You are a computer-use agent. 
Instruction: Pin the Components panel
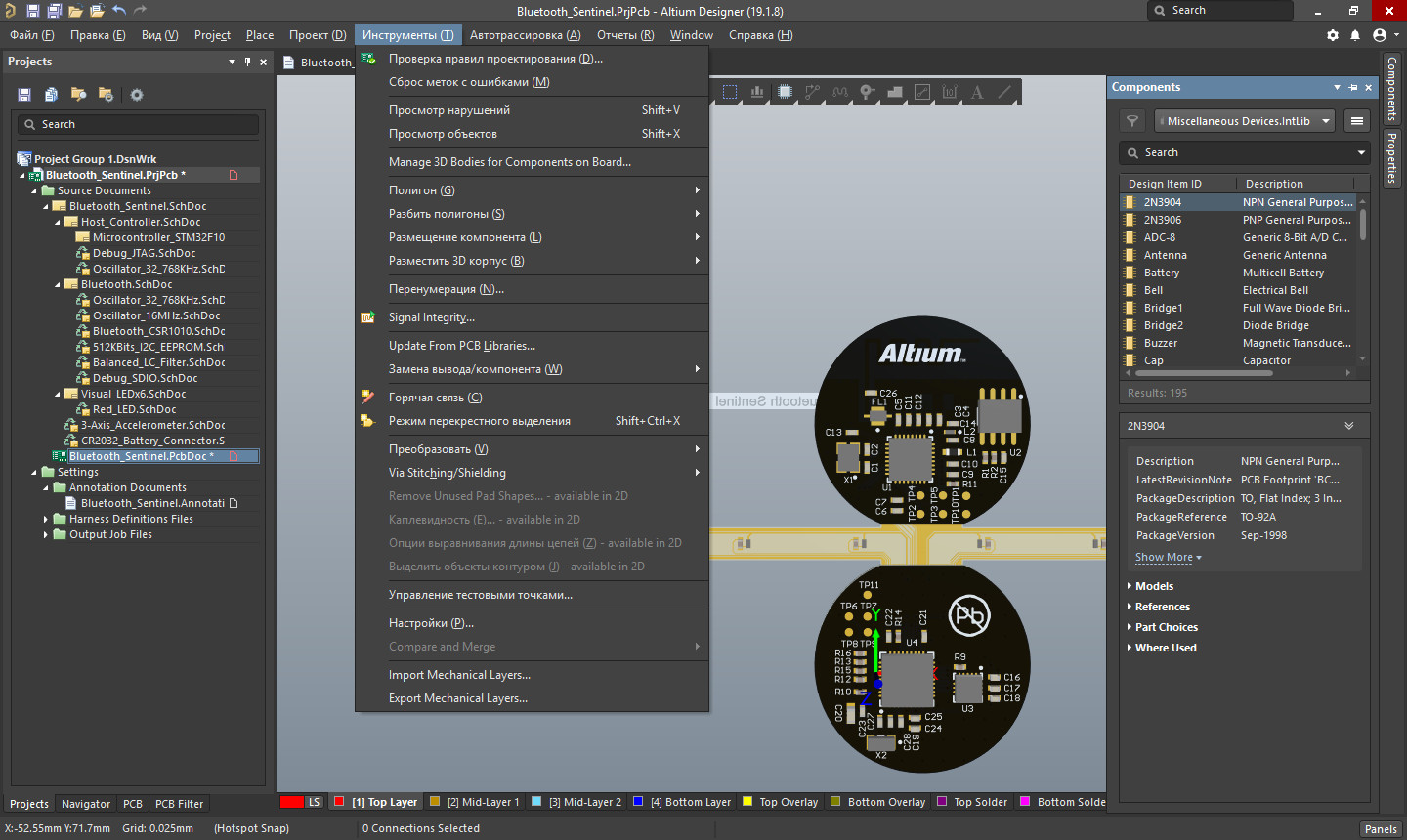1353,87
